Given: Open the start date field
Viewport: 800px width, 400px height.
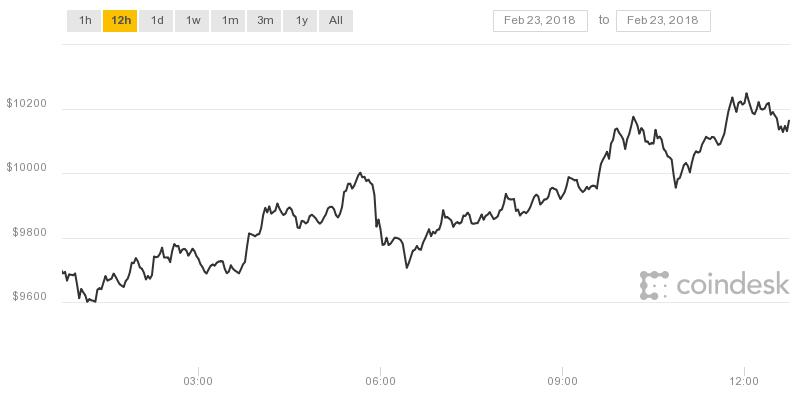Looking at the screenshot, I should pos(540,21).
